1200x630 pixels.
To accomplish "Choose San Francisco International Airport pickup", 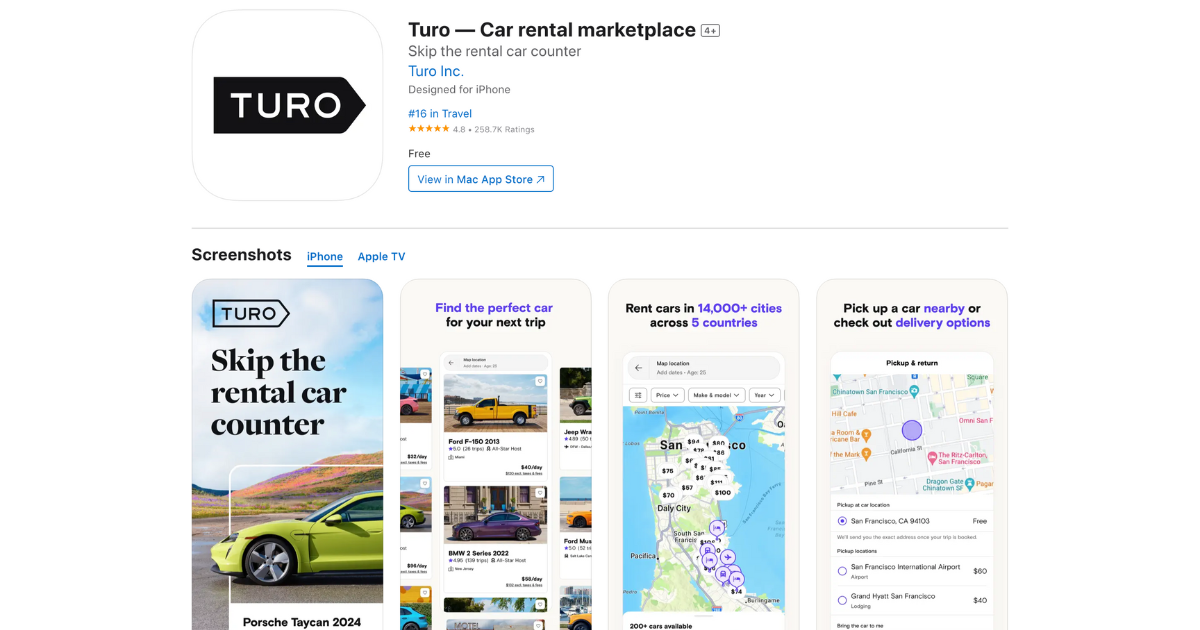I will pos(842,571).
